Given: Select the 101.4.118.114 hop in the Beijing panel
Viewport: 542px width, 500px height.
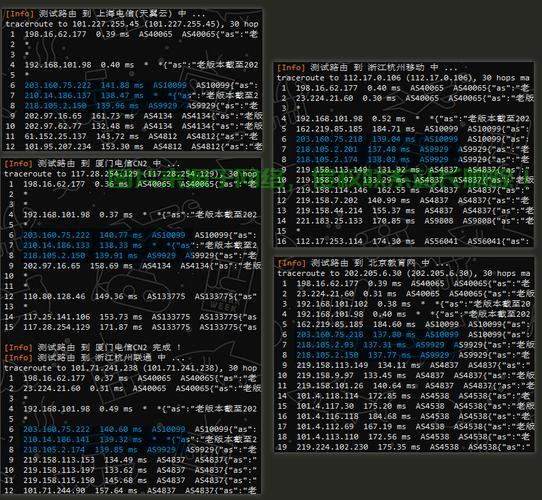Looking at the screenshot, I should pyautogui.click(x=327, y=396).
